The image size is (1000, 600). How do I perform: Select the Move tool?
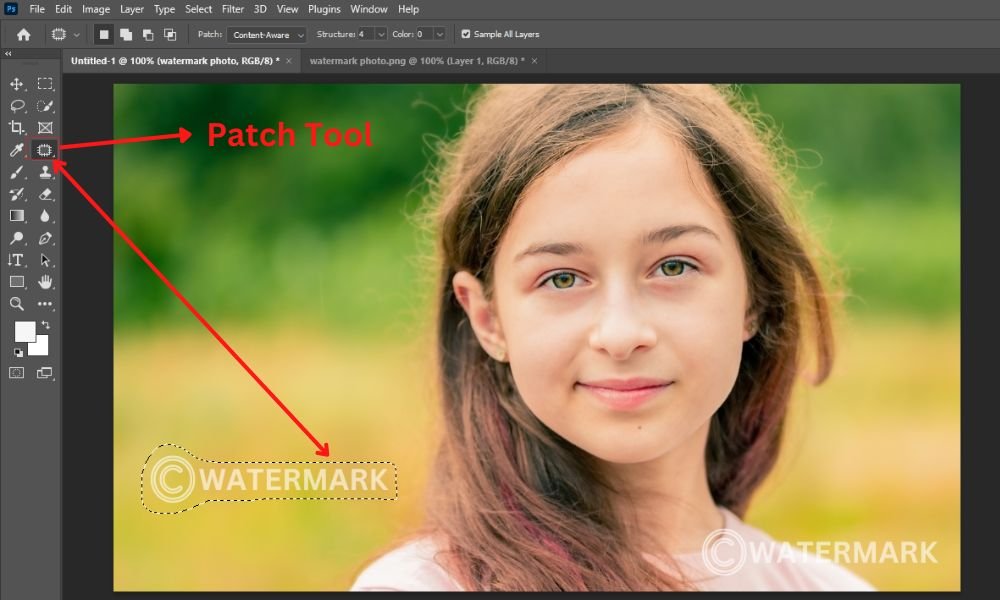(x=17, y=84)
